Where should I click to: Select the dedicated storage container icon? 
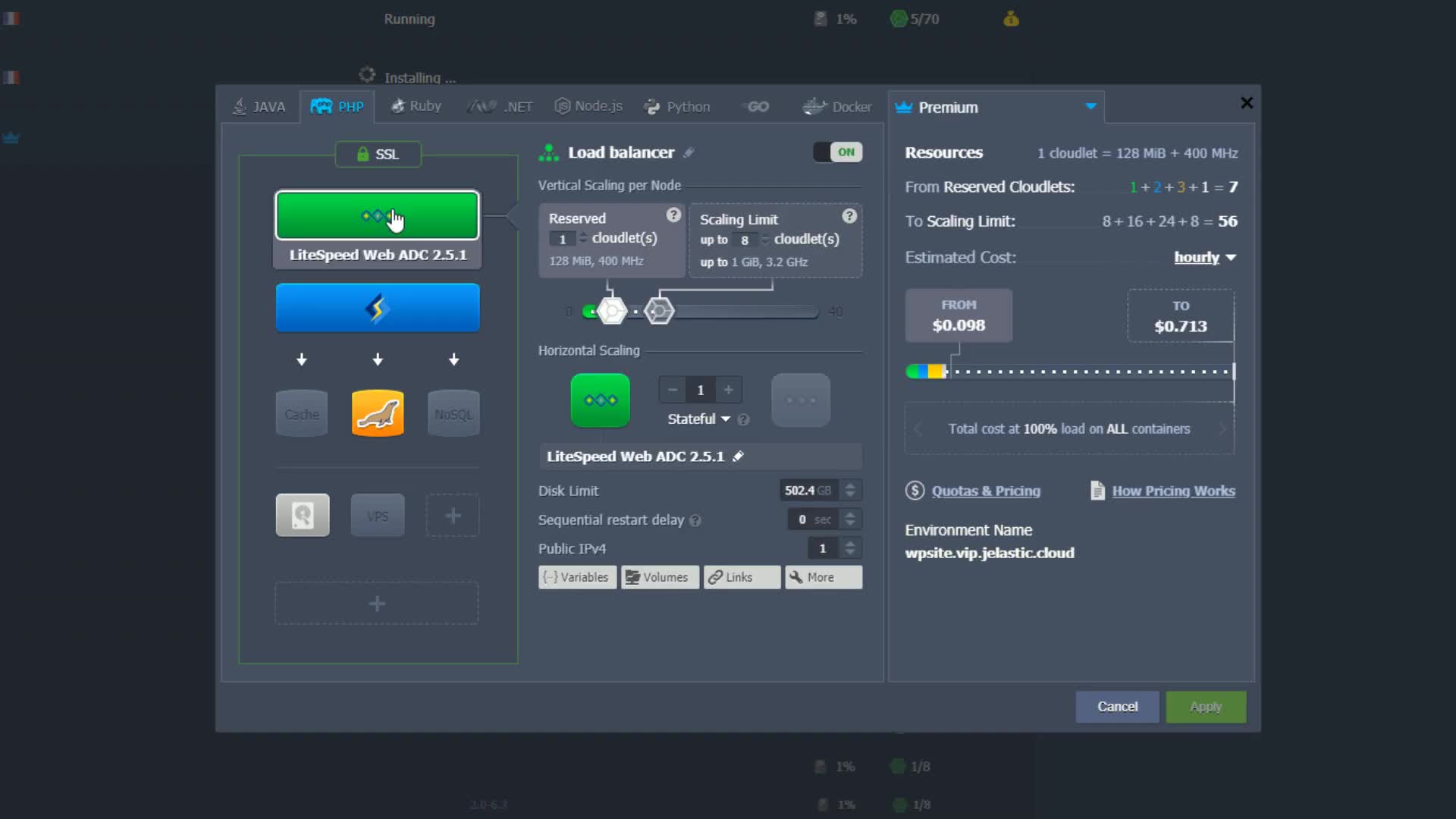[302, 515]
